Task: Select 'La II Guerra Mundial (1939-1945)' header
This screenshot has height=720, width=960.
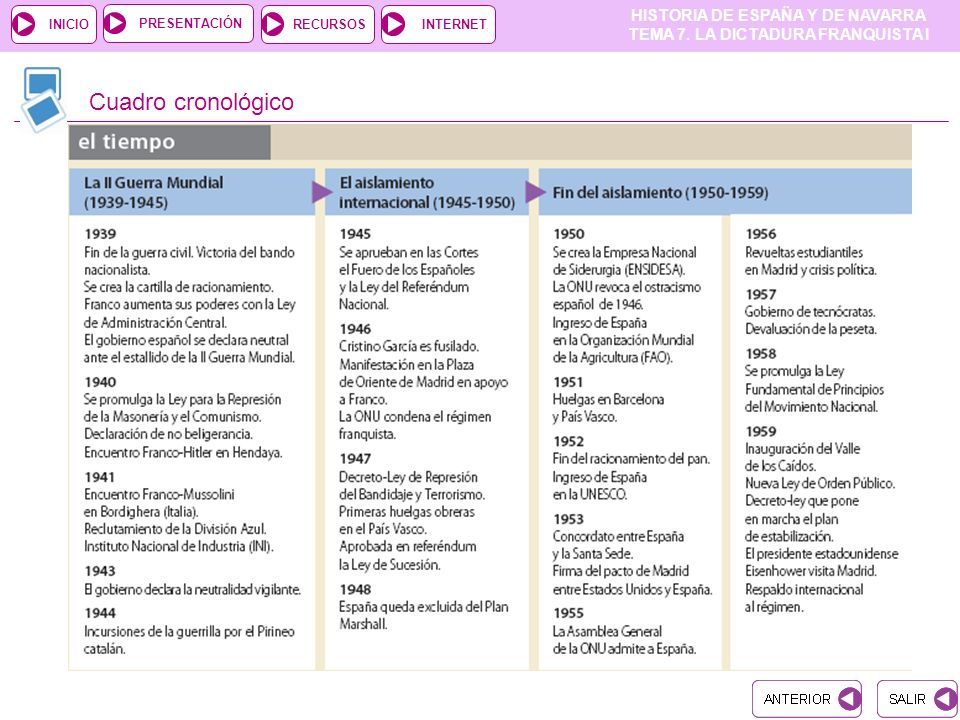Action: (x=192, y=192)
